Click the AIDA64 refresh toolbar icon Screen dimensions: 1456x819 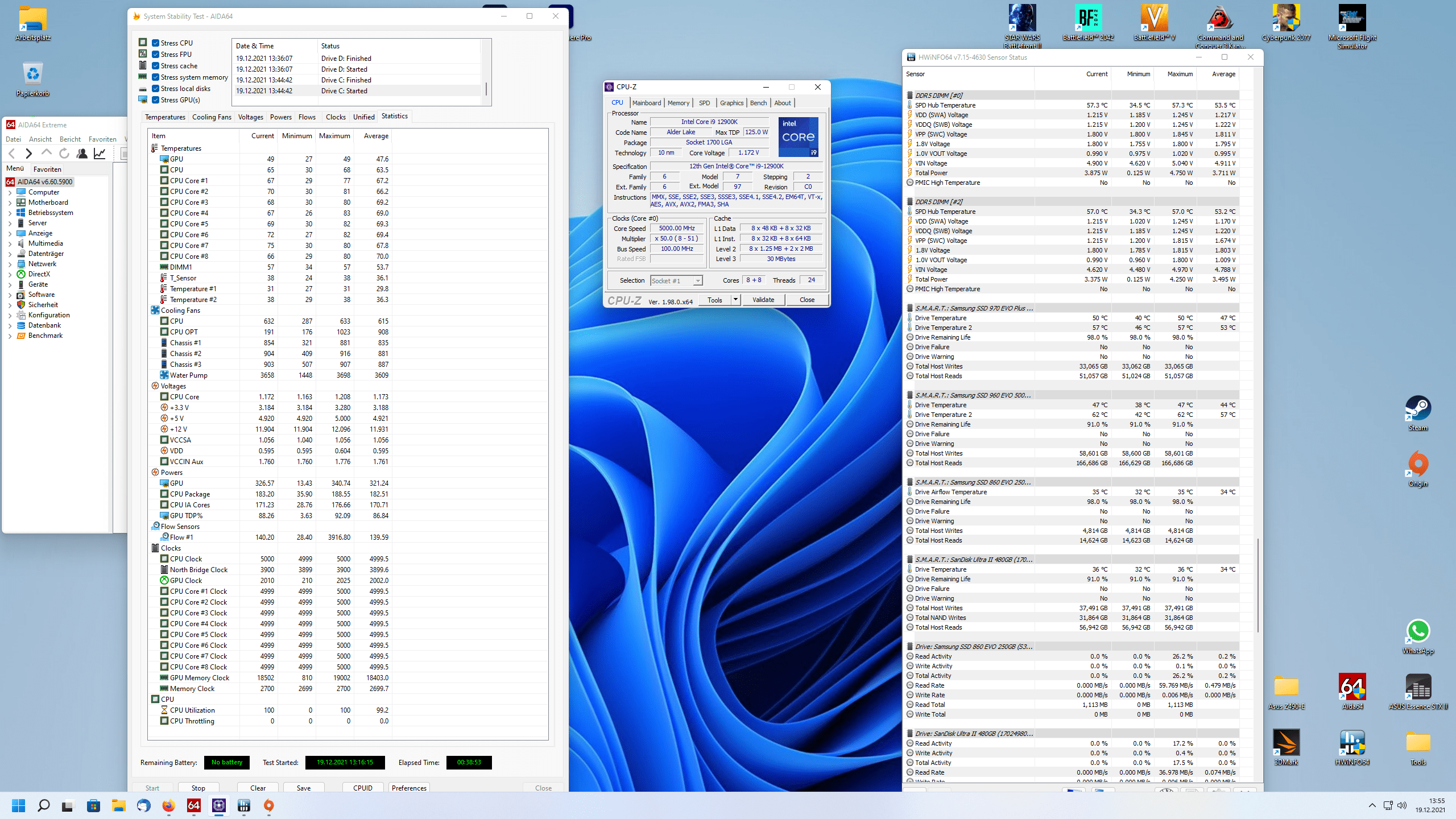point(64,153)
